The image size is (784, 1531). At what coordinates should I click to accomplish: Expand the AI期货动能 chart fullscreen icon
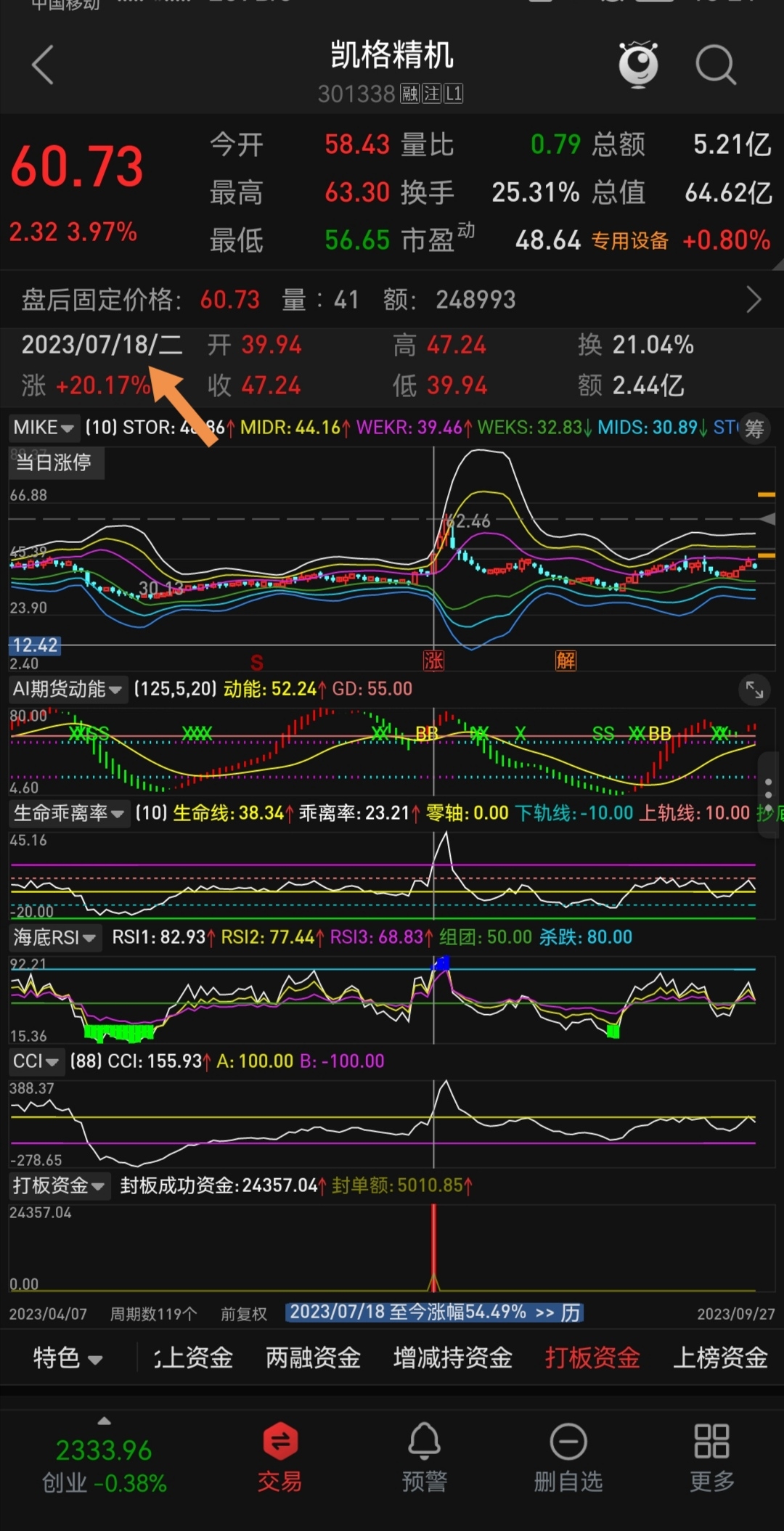[x=755, y=690]
